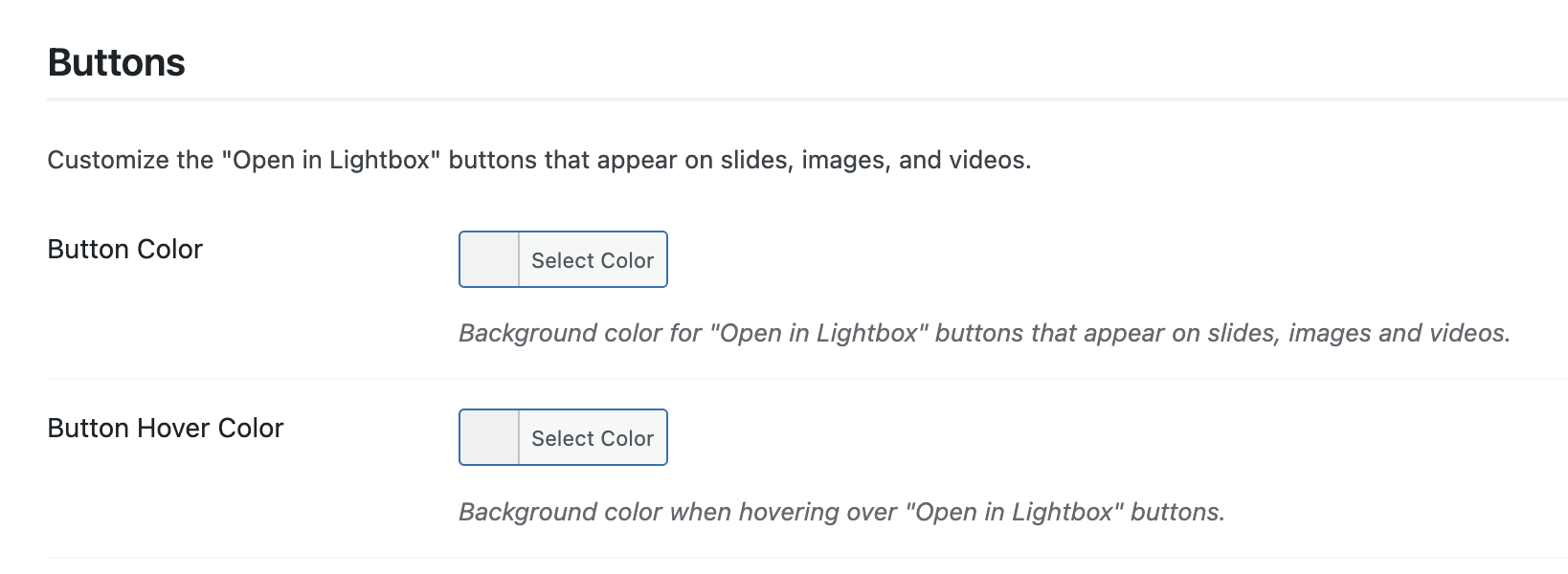Click the "Button Hover Color" field label
This screenshot has height=574, width=1568.
pyautogui.click(x=166, y=429)
